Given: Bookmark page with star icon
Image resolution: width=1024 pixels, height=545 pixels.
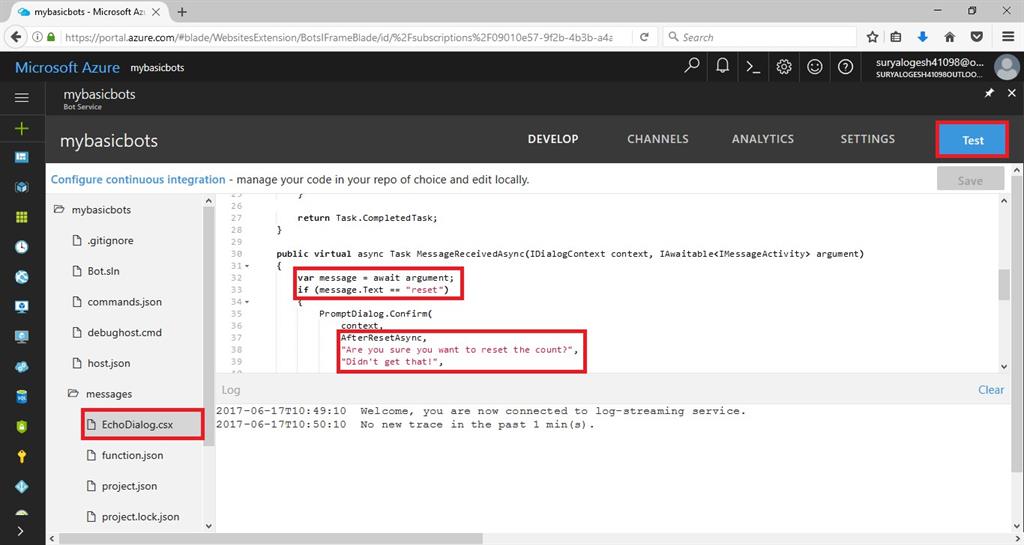Looking at the screenshot, I should [872, 37].
